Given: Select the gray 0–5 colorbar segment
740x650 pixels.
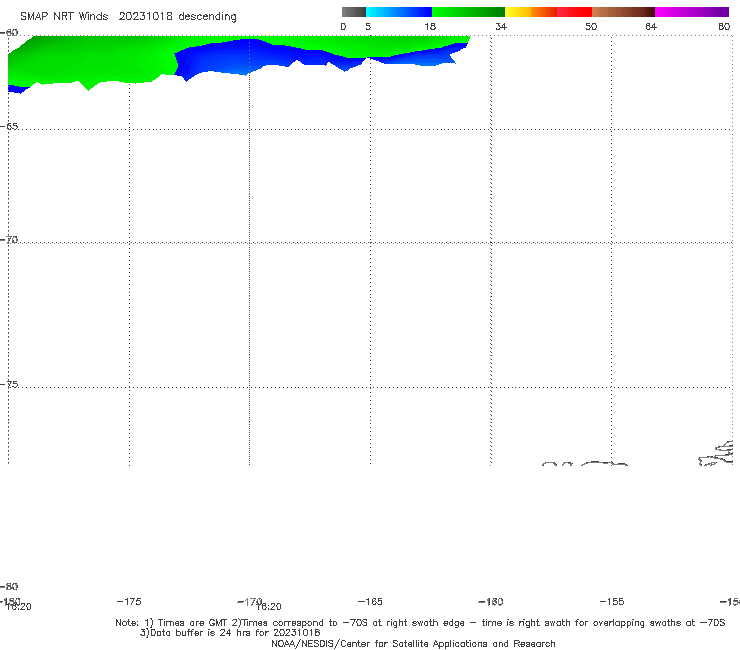Looking at the screenshot, I should 354,12.
